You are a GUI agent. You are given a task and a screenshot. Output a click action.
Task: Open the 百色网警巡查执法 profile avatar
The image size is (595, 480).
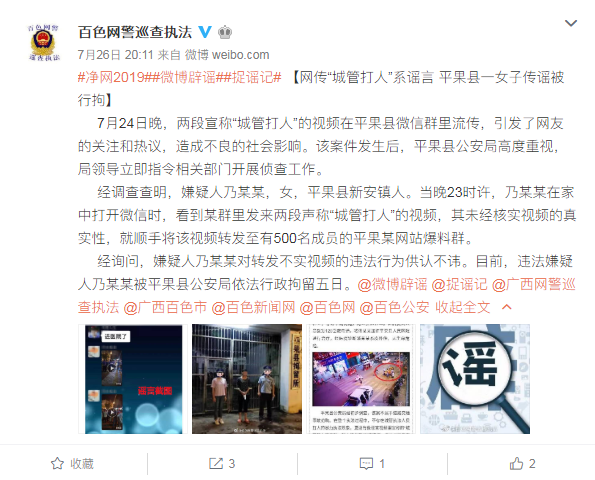coord(44,42)
